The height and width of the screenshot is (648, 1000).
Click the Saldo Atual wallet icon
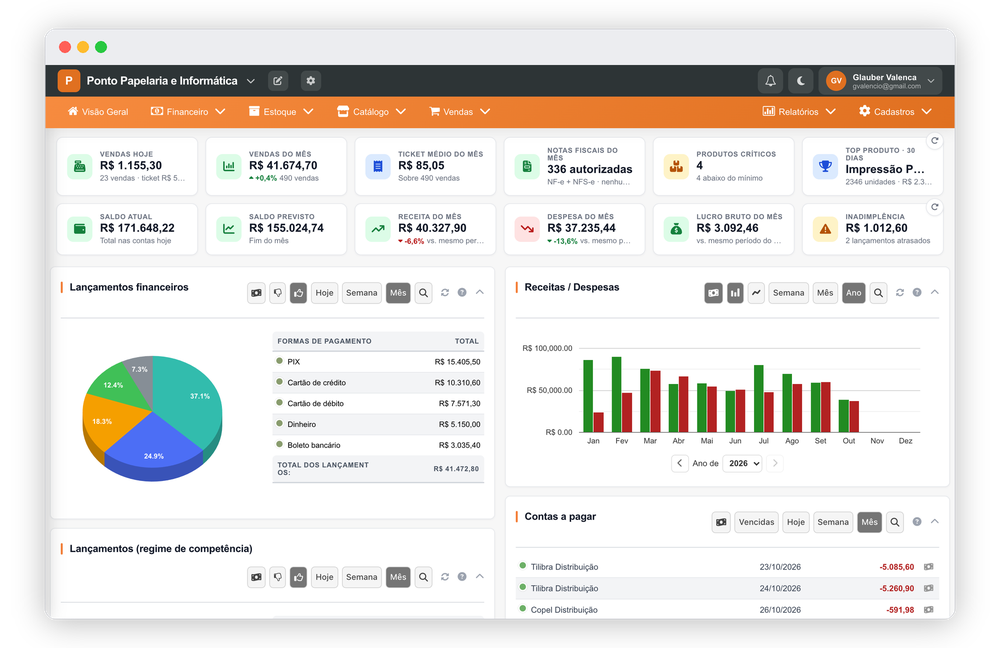tap(80, 229)
